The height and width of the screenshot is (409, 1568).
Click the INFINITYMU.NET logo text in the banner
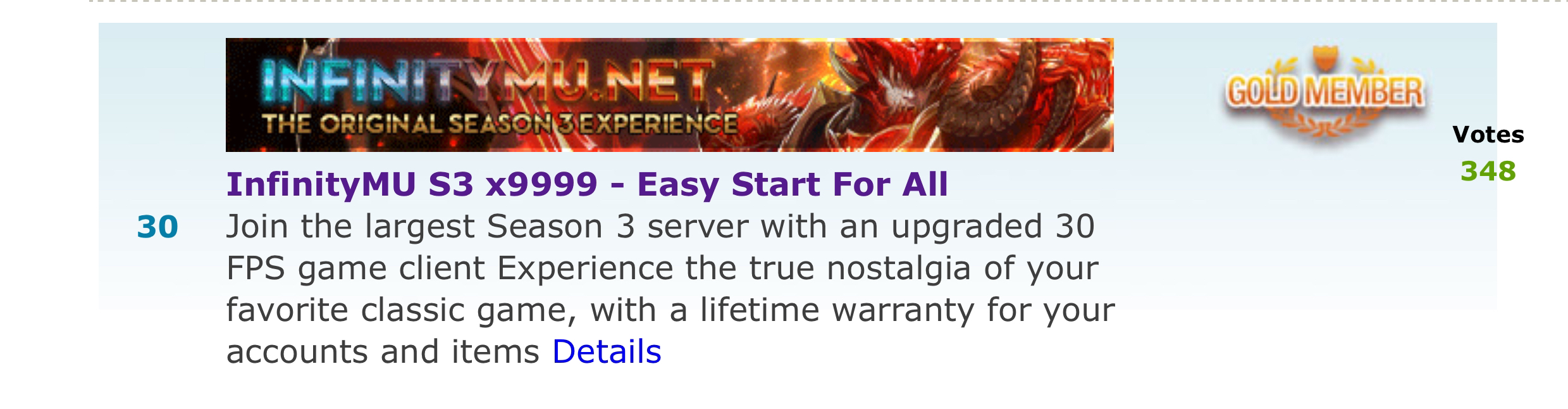click(x=486, y=81)
